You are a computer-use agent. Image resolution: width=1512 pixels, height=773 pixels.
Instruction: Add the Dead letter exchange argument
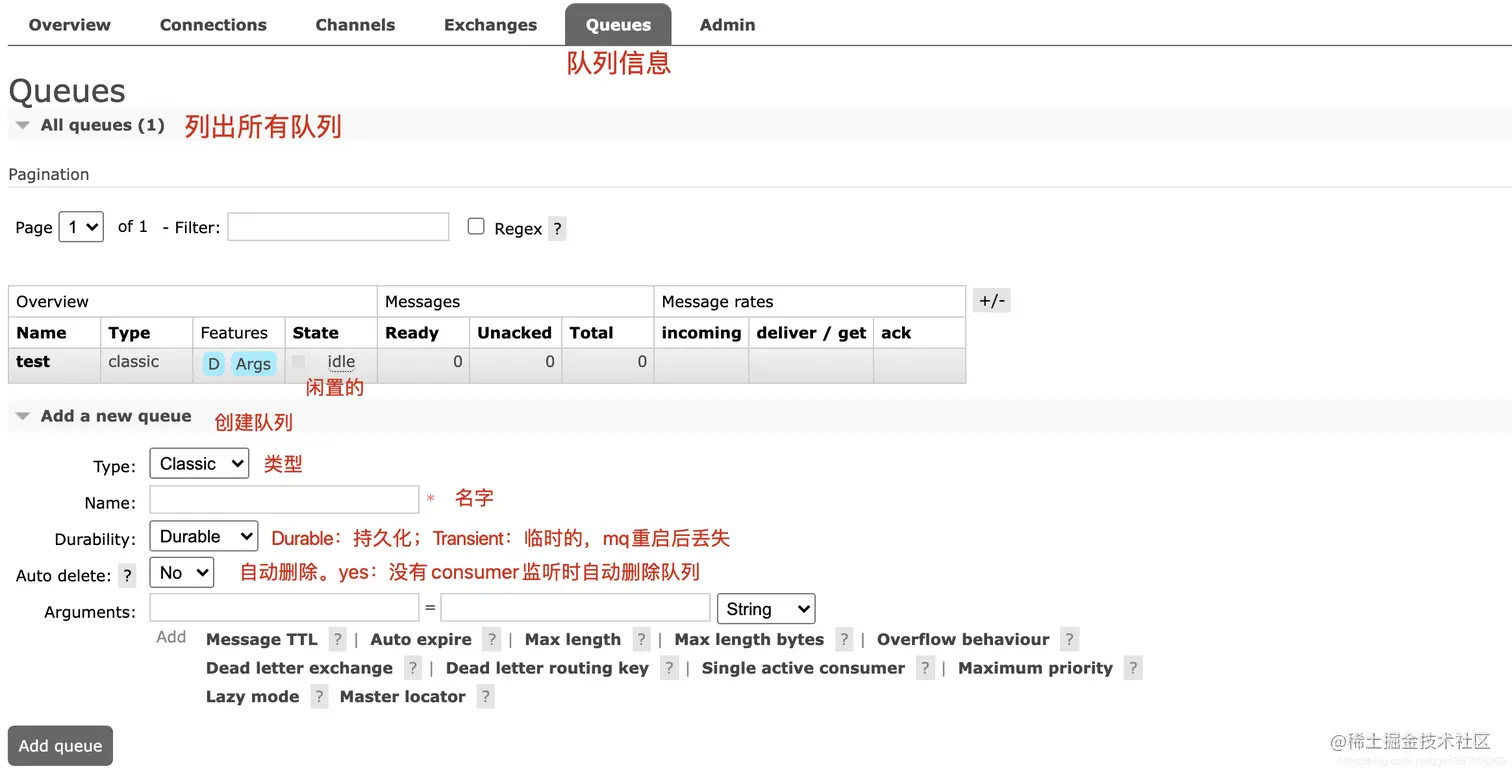(299, 668)
